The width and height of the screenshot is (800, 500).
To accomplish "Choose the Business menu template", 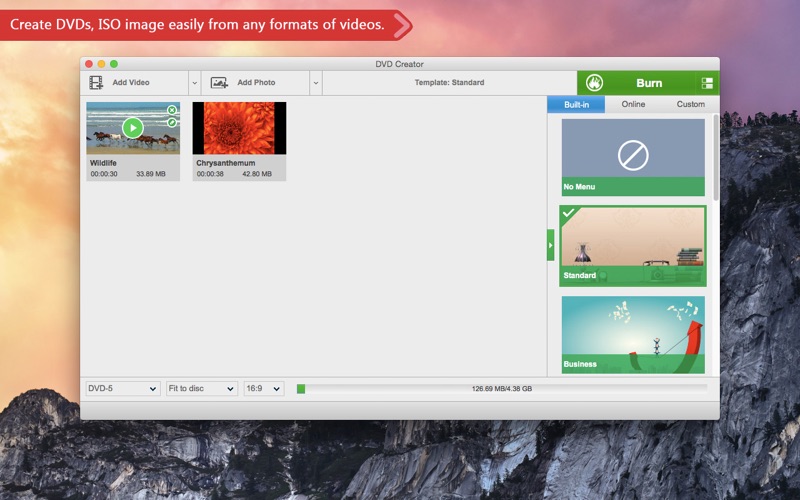I will (632, 334).
